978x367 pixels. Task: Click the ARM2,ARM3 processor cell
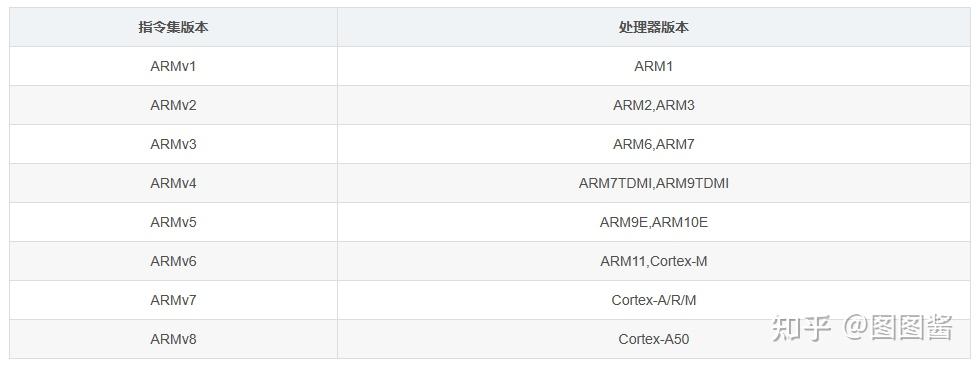point(654,105)
